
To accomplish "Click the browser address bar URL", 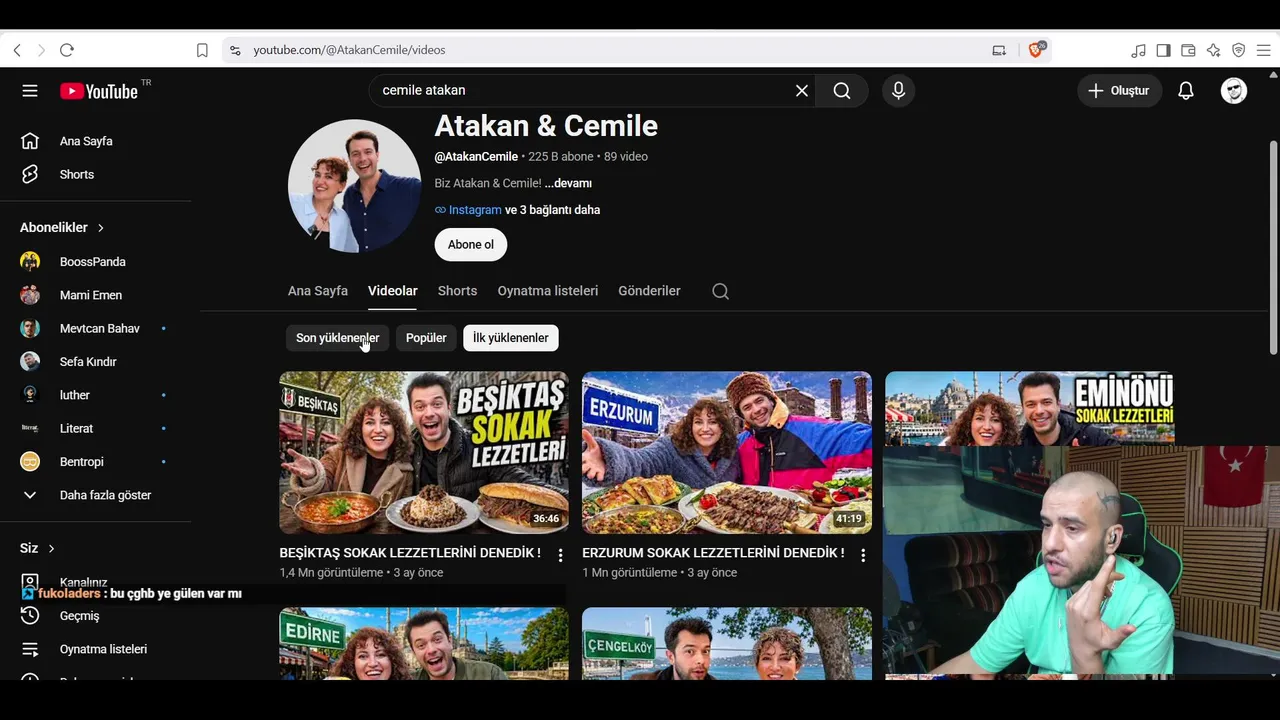I will [349, 50].
